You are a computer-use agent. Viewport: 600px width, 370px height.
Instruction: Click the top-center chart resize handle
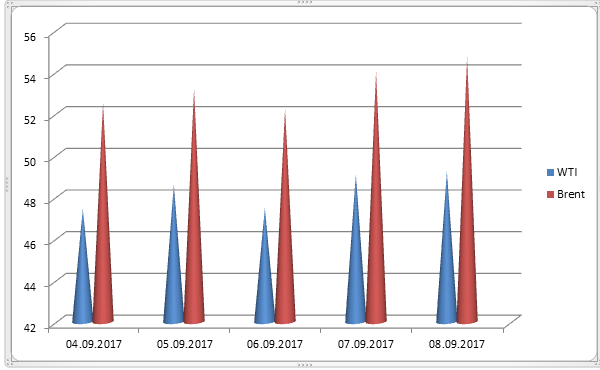[305, 2]
